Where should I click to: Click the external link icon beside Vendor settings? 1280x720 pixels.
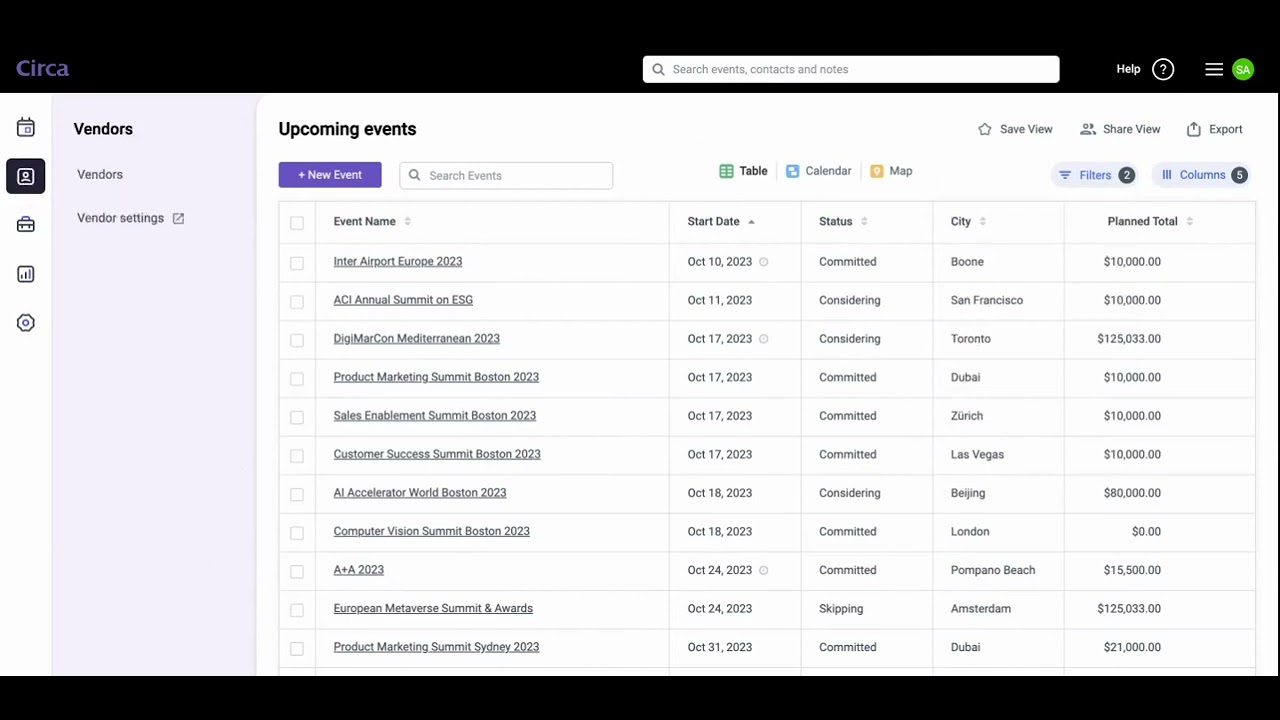pyautogui.click(x=178, y=218)
